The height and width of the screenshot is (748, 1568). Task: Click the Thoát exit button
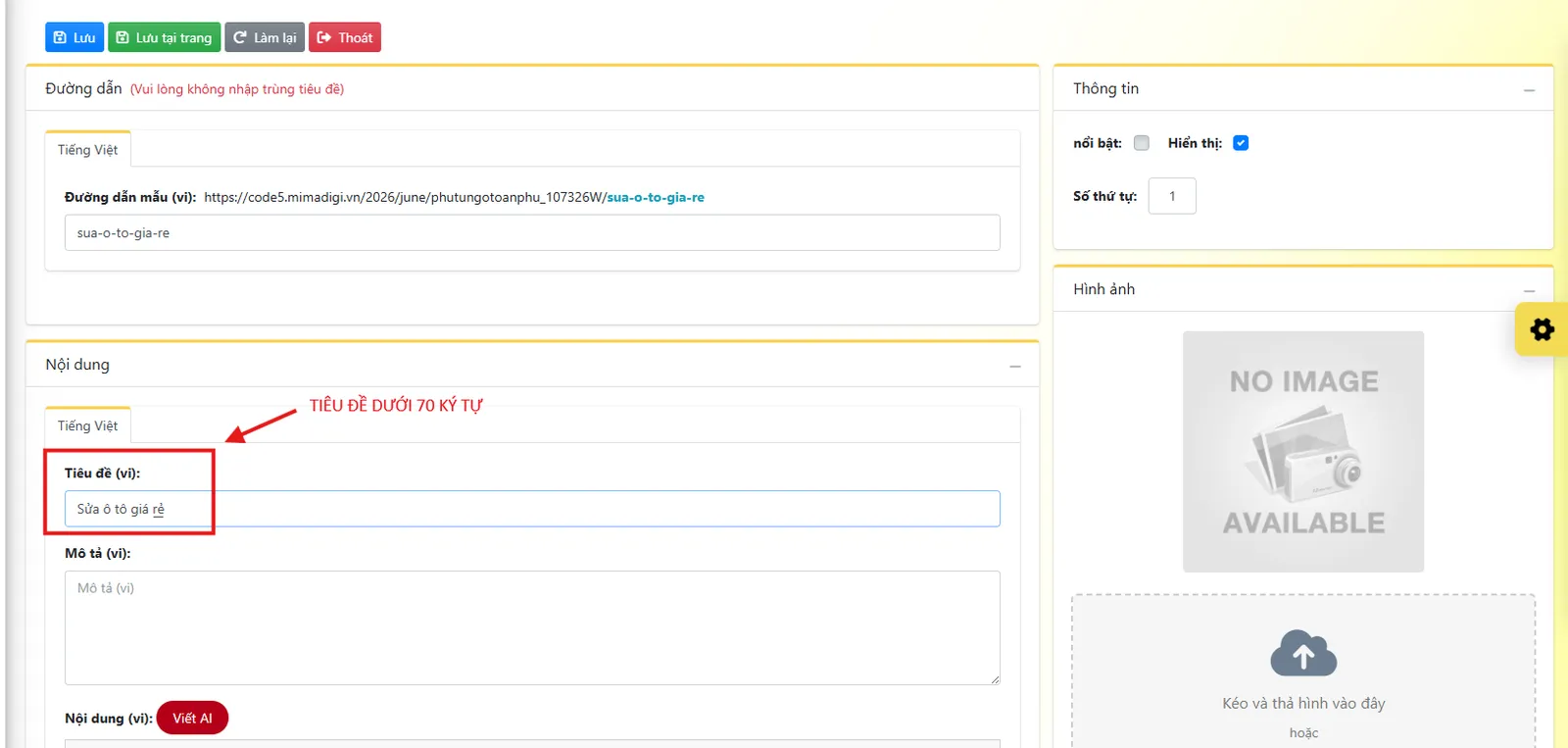pos(345,37)
